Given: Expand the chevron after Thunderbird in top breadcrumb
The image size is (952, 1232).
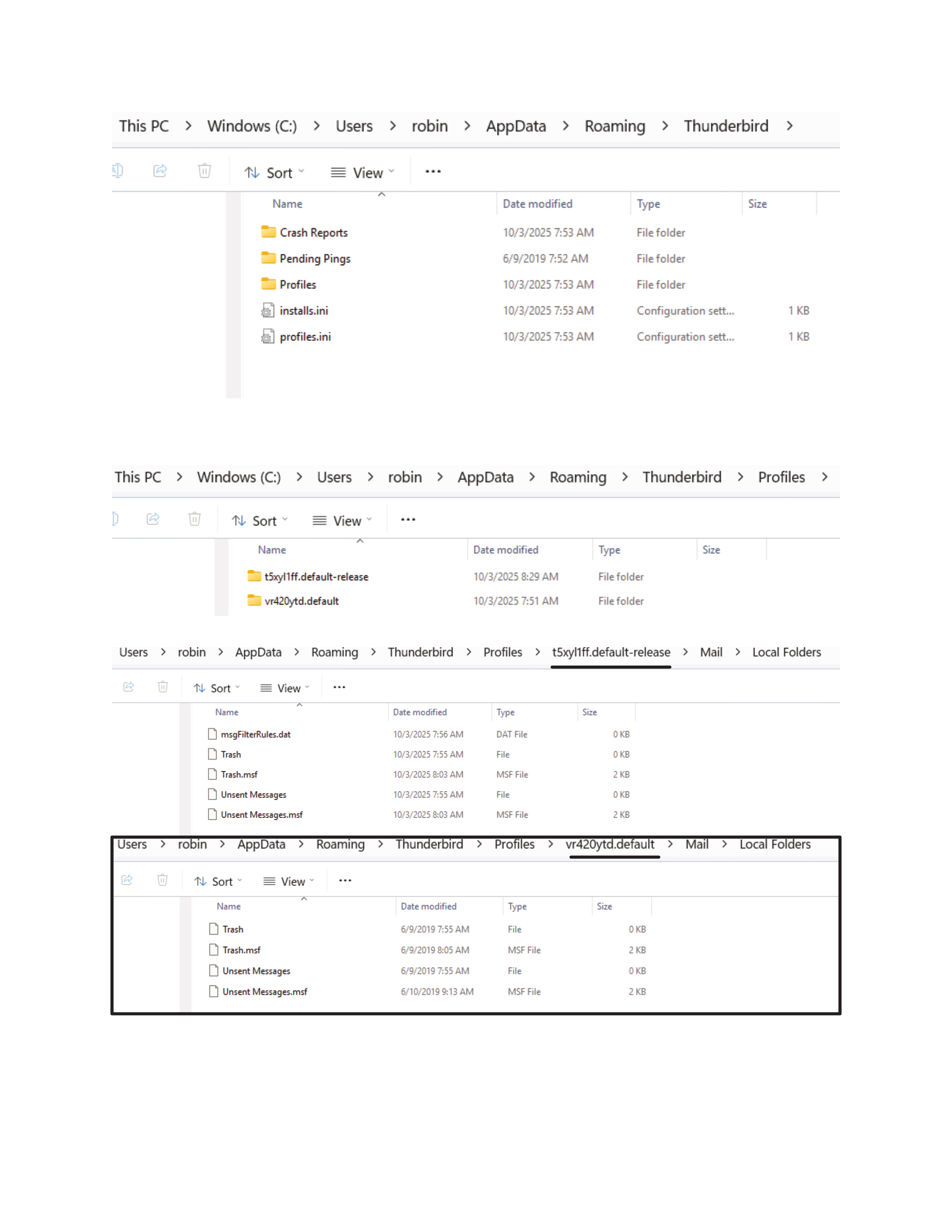Looking at the screenshot, I should click(790, 126).
